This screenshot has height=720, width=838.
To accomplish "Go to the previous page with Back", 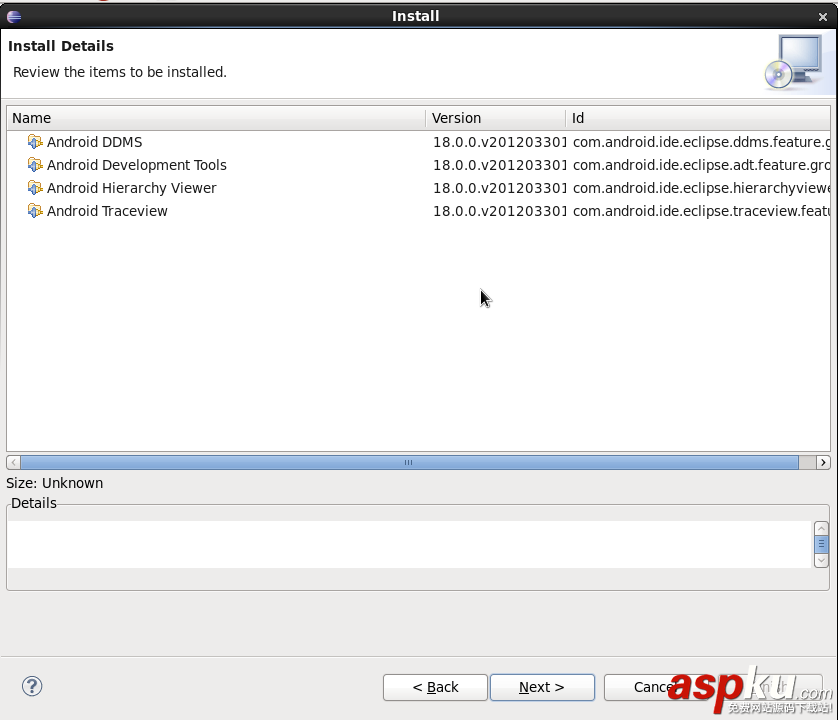I will [x=435, y=687].
